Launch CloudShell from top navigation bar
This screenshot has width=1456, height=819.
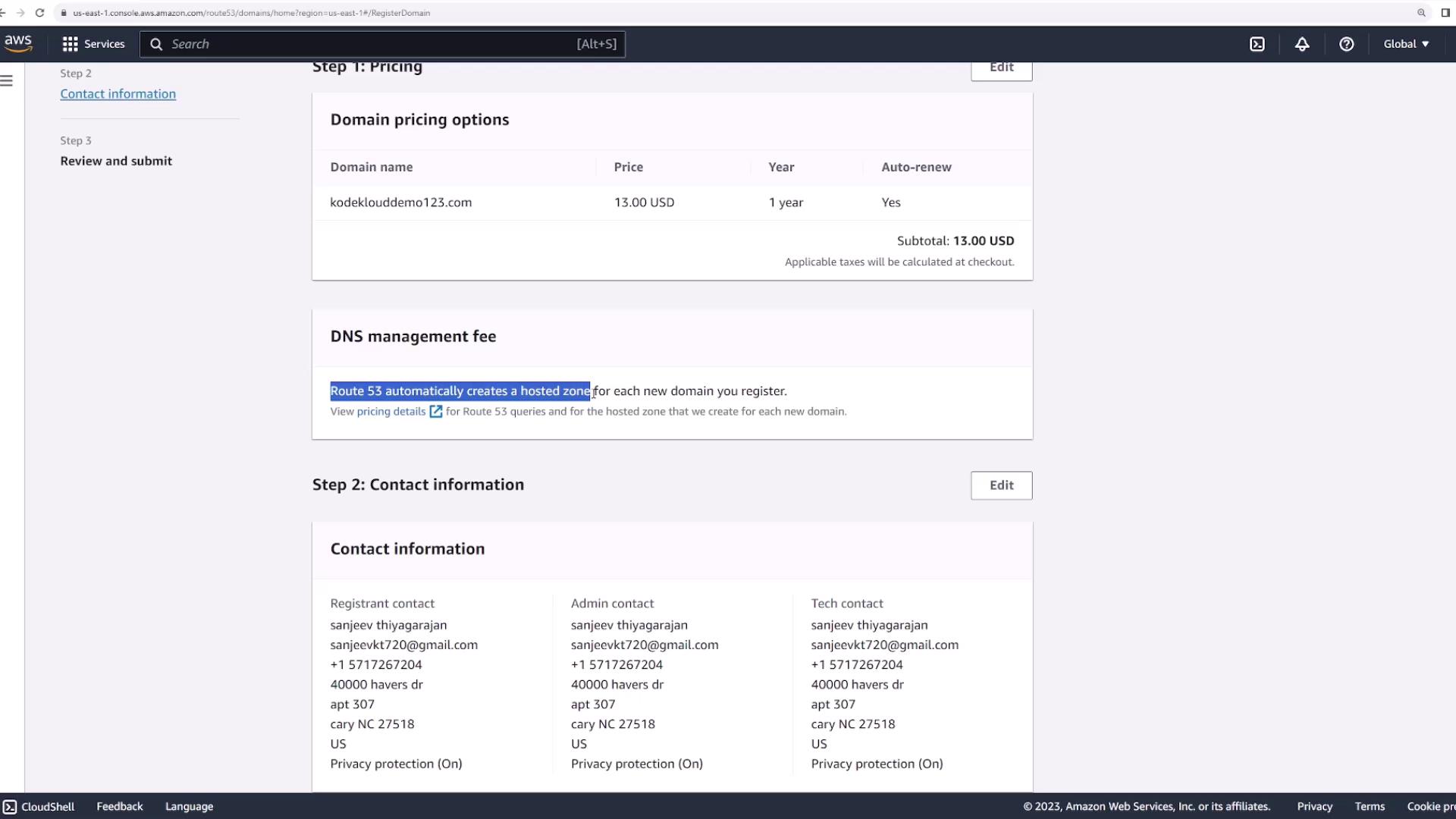pyautogui.click(x=1257, y=44)
